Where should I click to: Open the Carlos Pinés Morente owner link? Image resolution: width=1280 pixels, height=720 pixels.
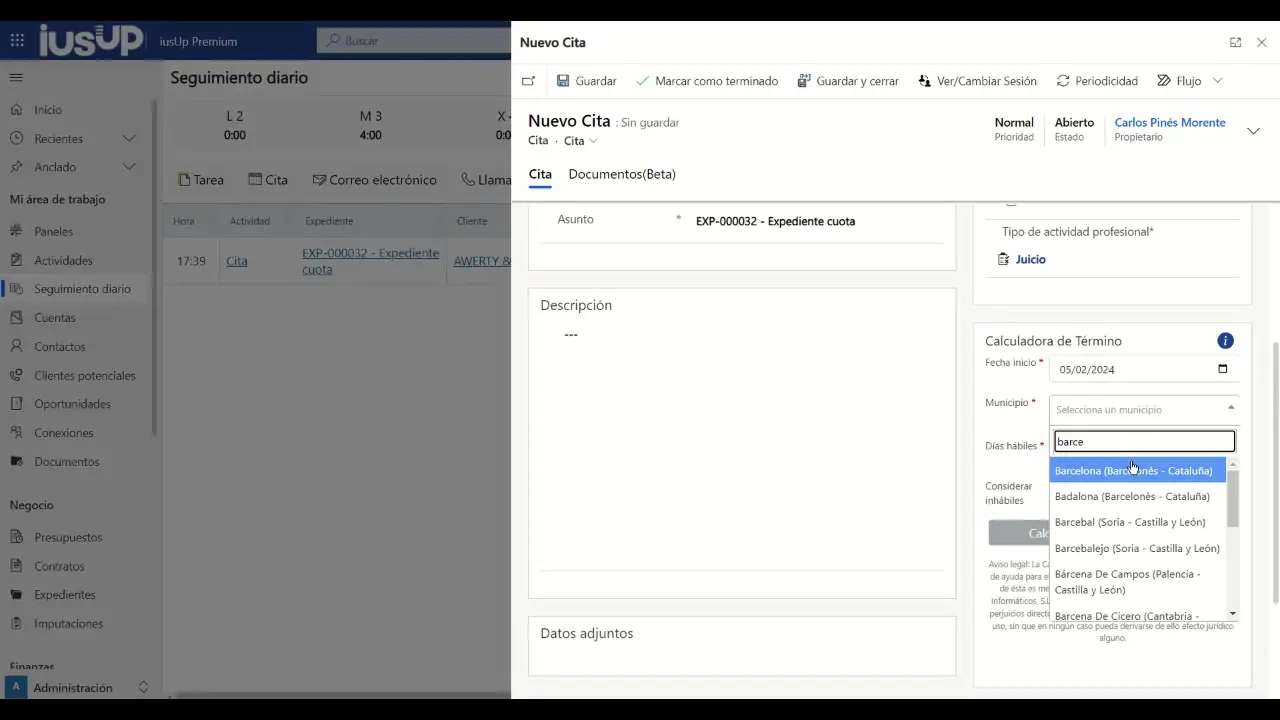(1169, 123)
